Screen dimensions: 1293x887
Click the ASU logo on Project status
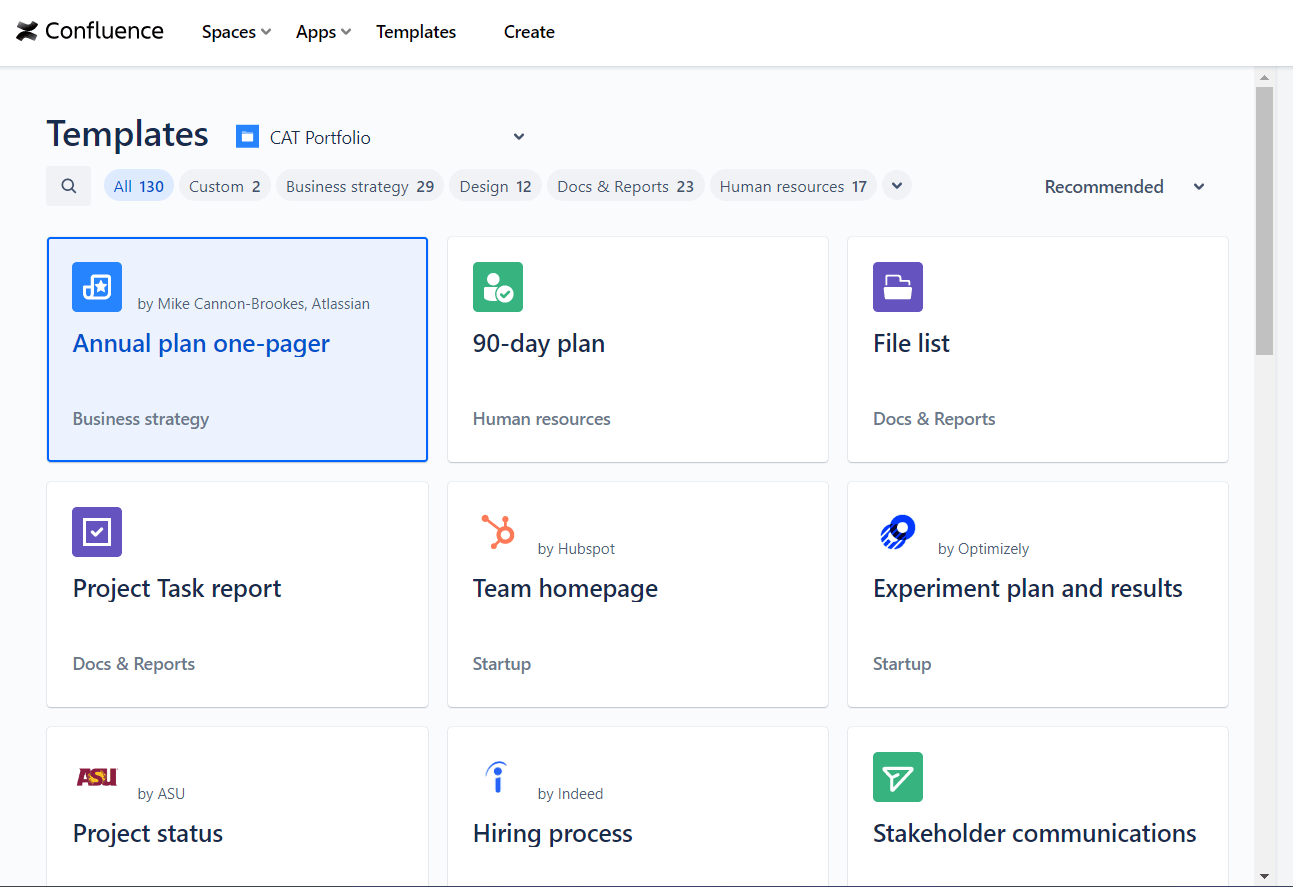[x=96, y=777]
